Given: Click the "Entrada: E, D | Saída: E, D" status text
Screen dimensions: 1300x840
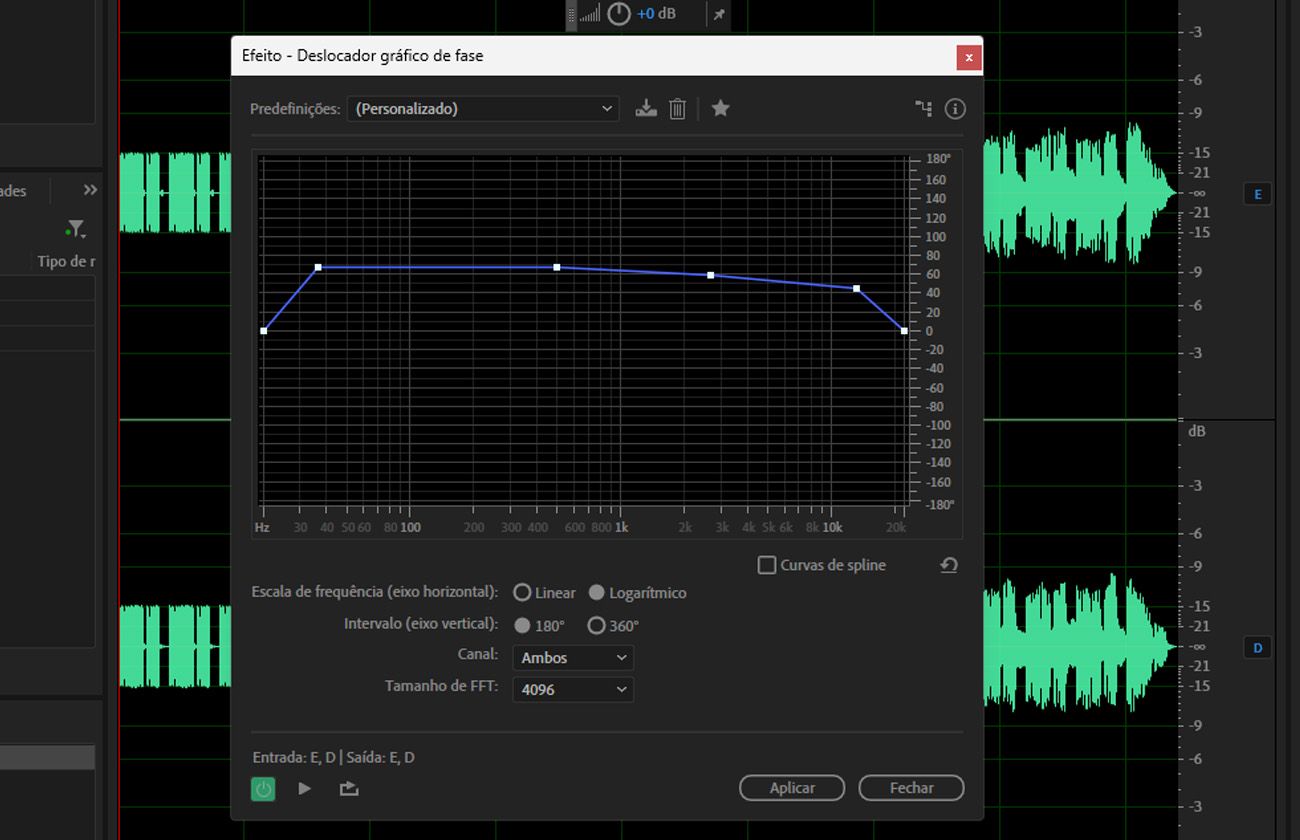Looking at the screenshot, I should coord(333,757).
